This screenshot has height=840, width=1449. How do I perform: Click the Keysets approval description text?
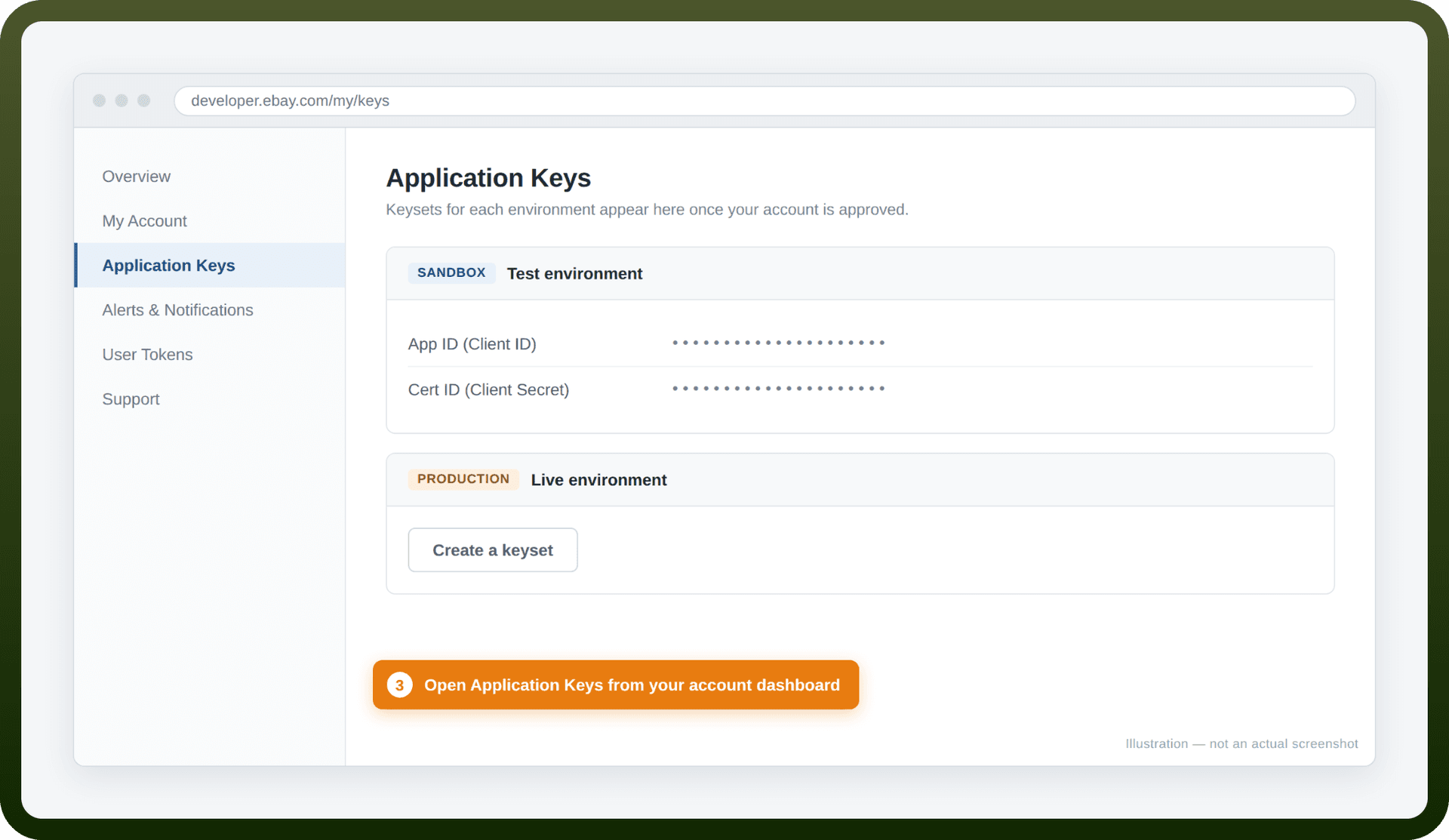coord(647,210)
